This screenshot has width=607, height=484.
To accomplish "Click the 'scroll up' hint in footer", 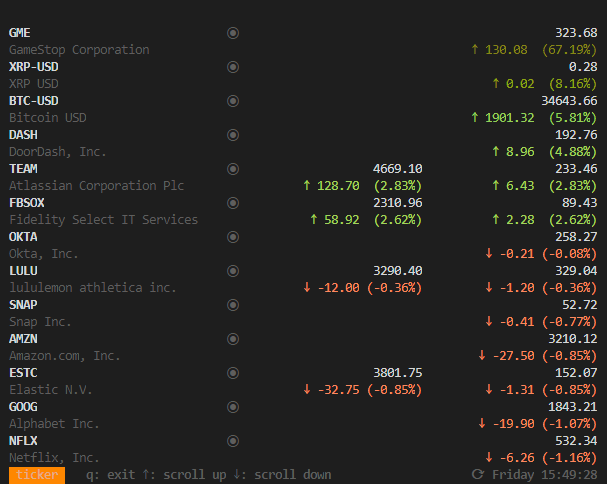I will click(x=184, y=475).
